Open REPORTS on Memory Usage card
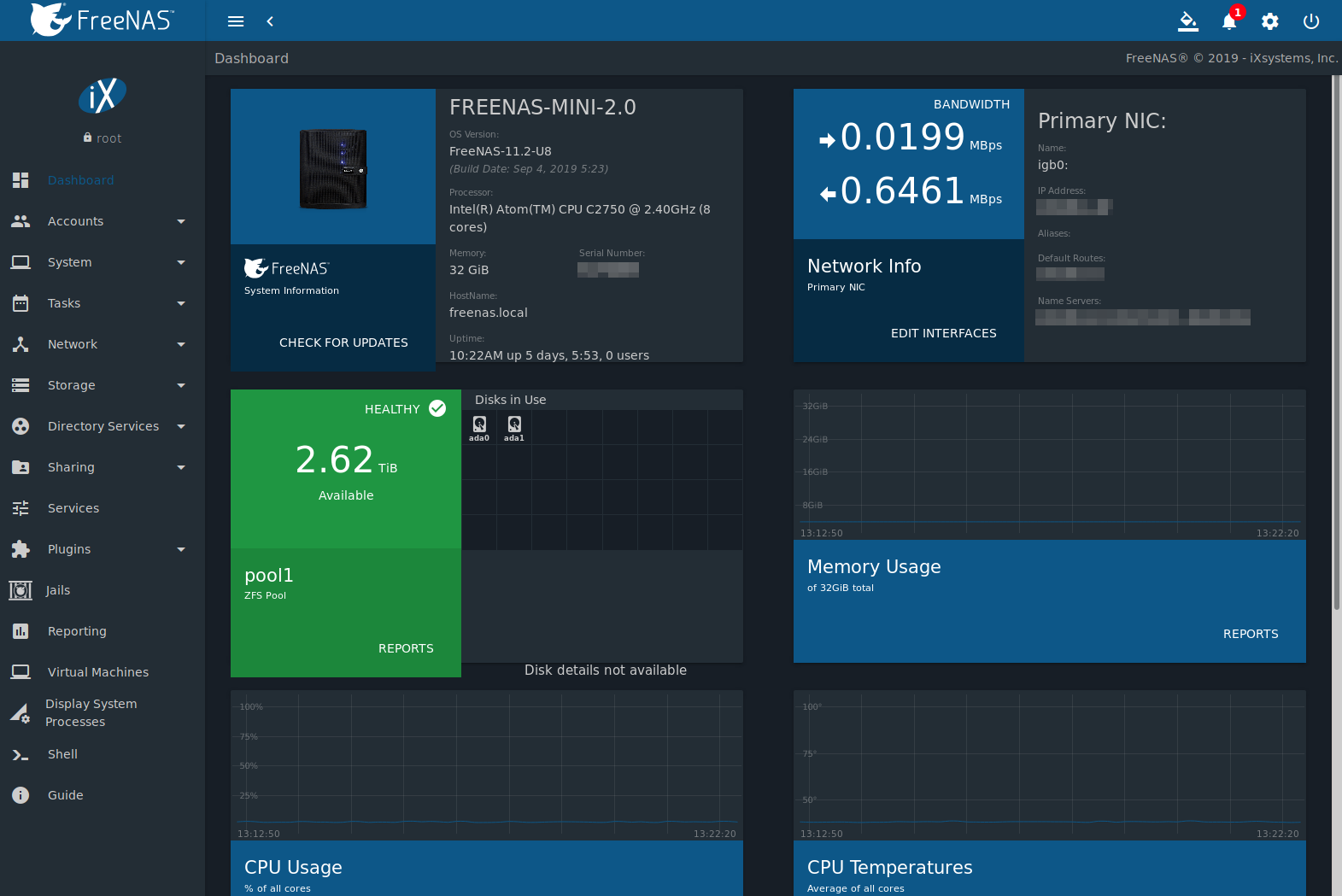The image size is (1342, 896). click(1251, 634)
